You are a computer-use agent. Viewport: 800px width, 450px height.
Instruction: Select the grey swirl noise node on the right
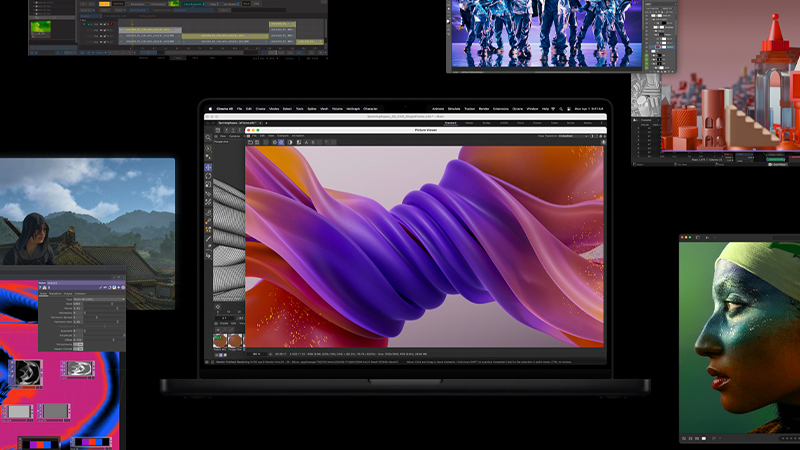coord(78,368)
